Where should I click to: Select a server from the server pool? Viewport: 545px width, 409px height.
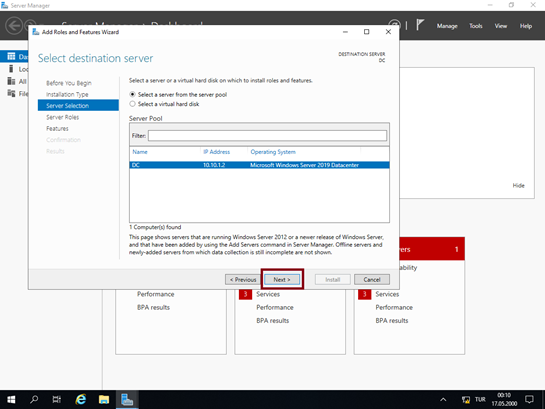[x=132, y=94]
